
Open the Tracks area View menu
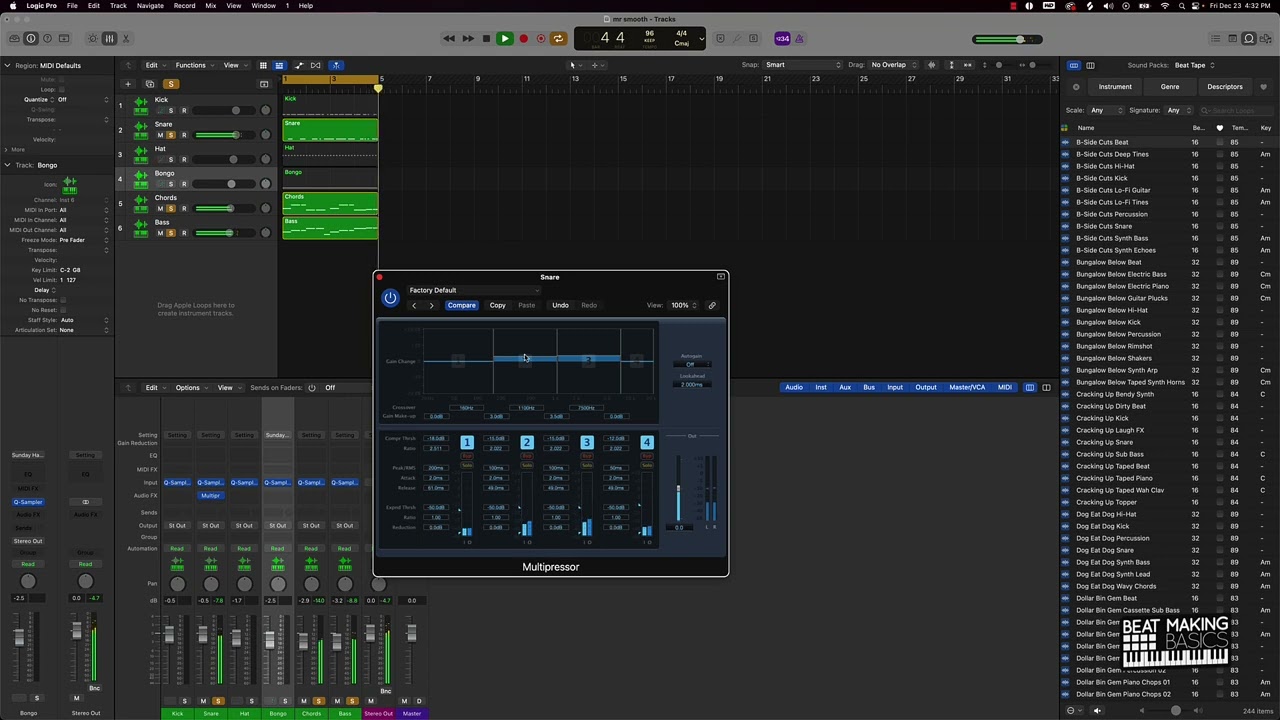pyautogui.click(x=233, y=65)
